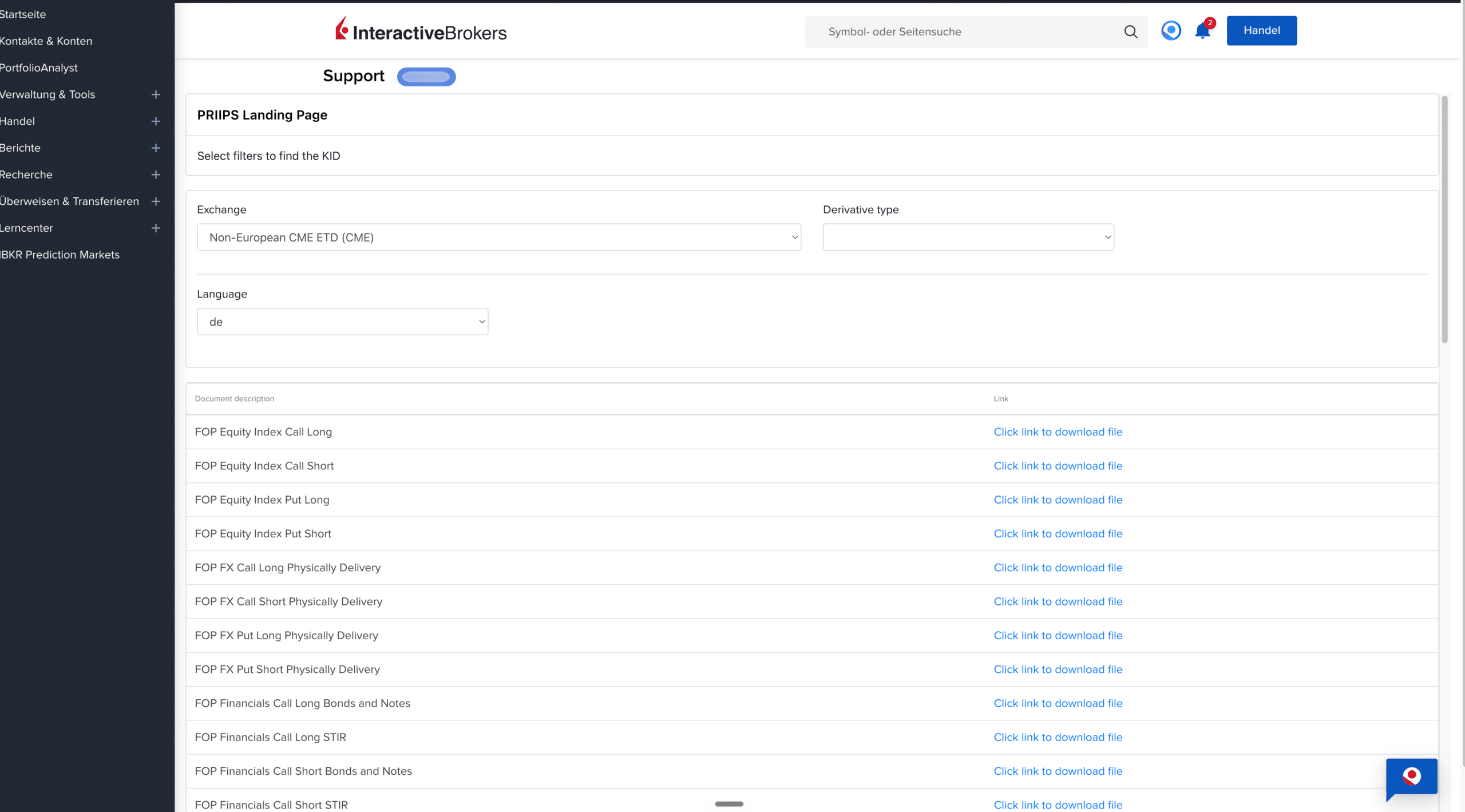Download FOP Equity Index Put Long file

[x=1058, y=500]
